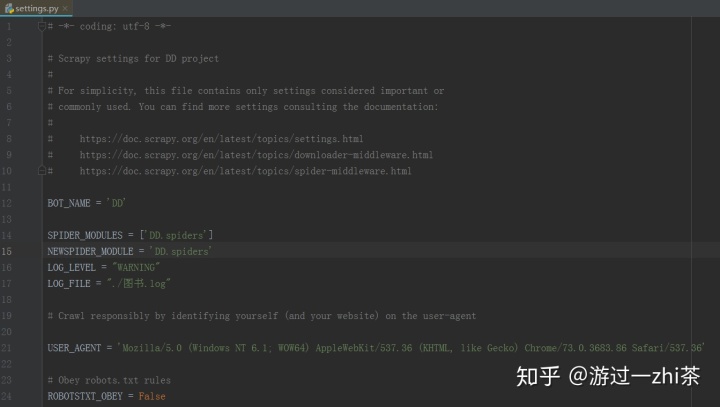Click the 'Obey robots.txt rules' comment
The image size is (720, 407).
click(109, 380)
